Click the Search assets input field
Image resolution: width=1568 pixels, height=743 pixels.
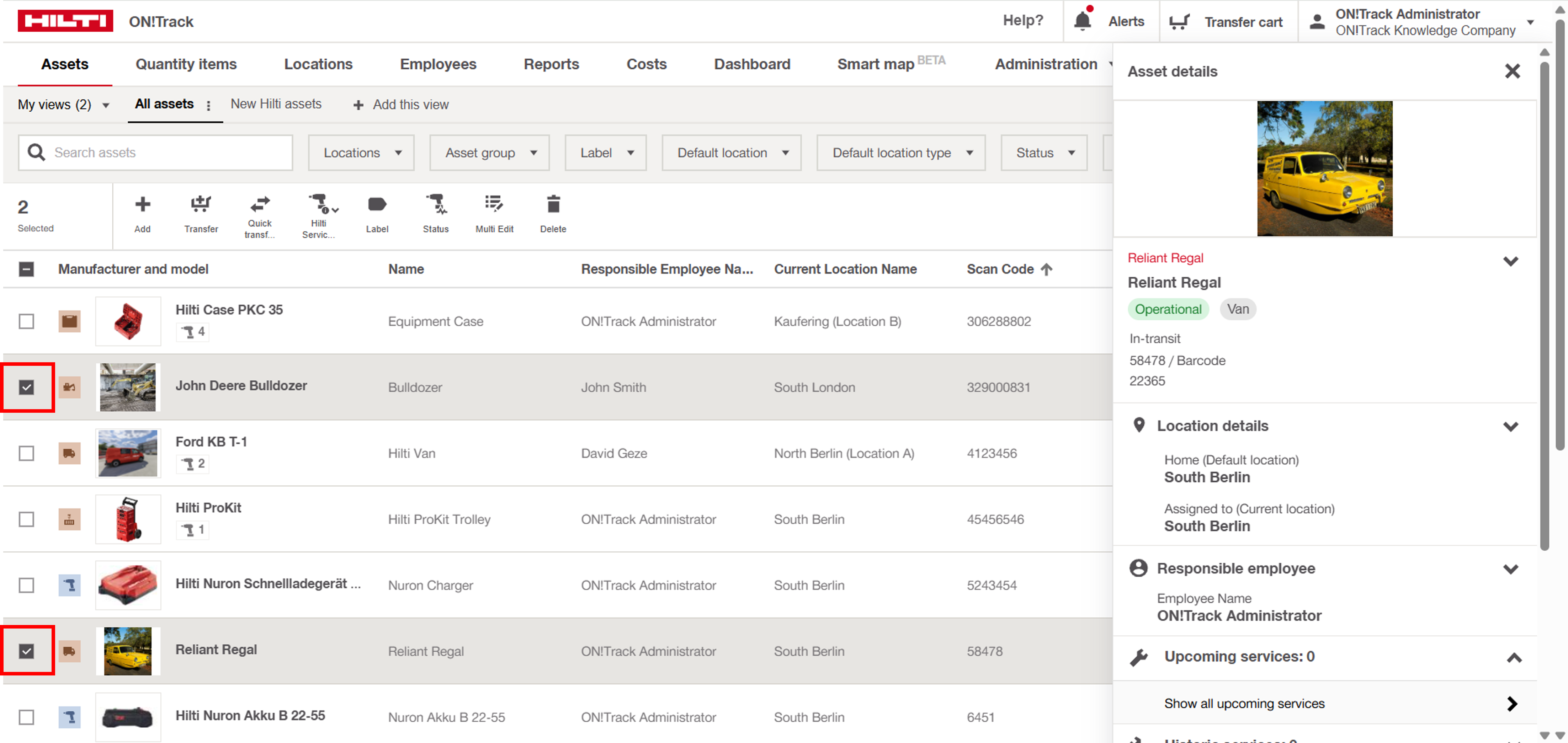pos(164,153)
